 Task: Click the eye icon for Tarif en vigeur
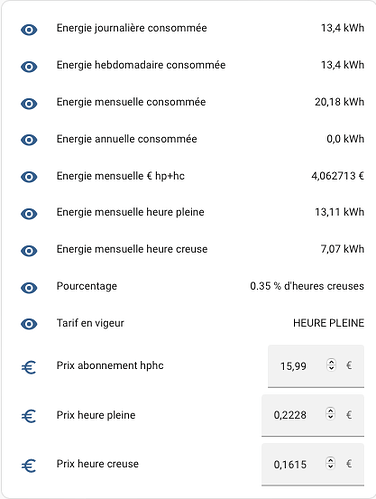[29, 324]
